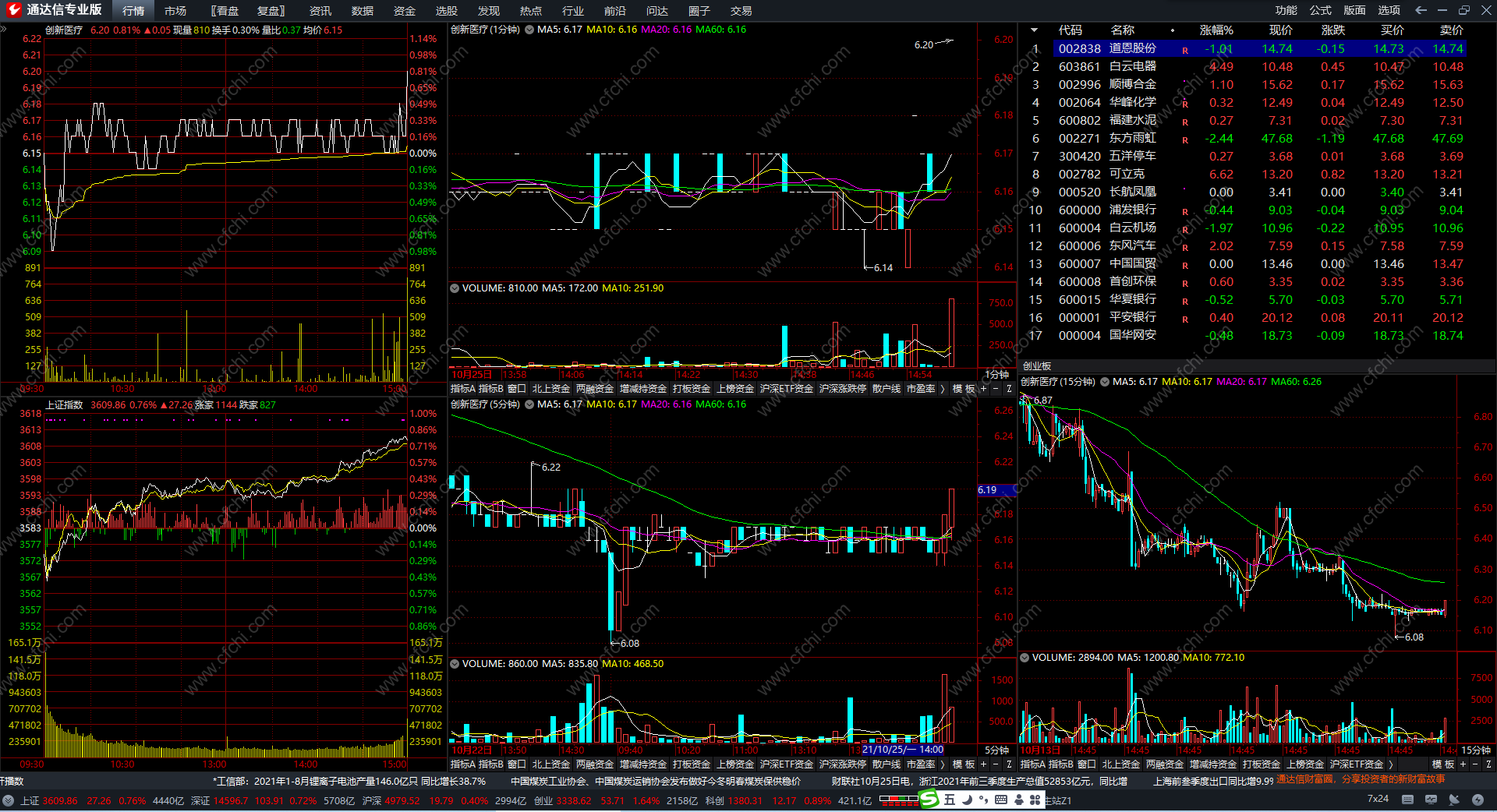The image size is (1497, 812).
Task: Expand the stock list column menu triangle
Action: pyautogui.click(x=1035, y=30)
